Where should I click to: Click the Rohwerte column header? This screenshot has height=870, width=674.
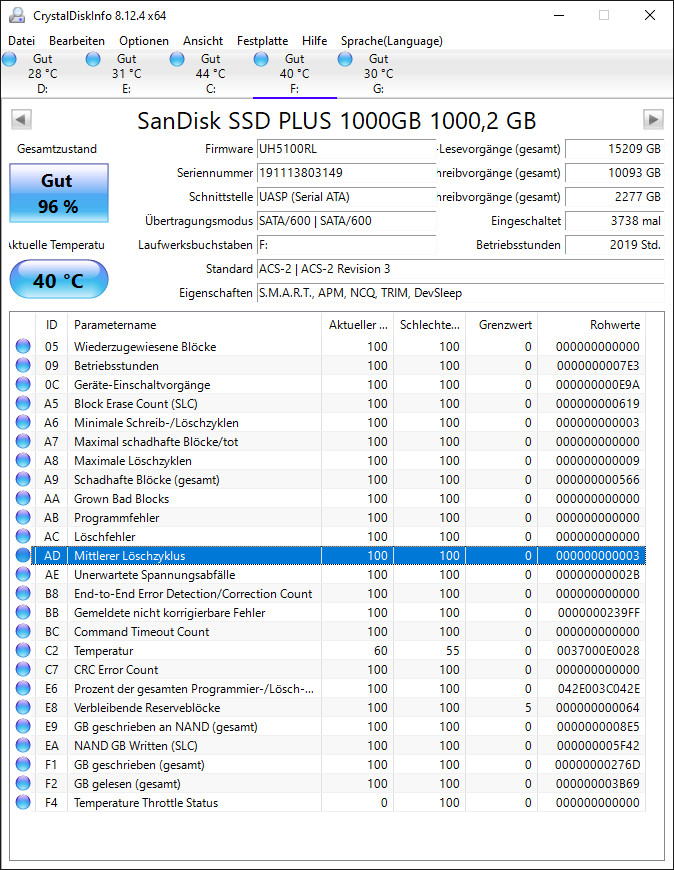click(x=591, y=325)
